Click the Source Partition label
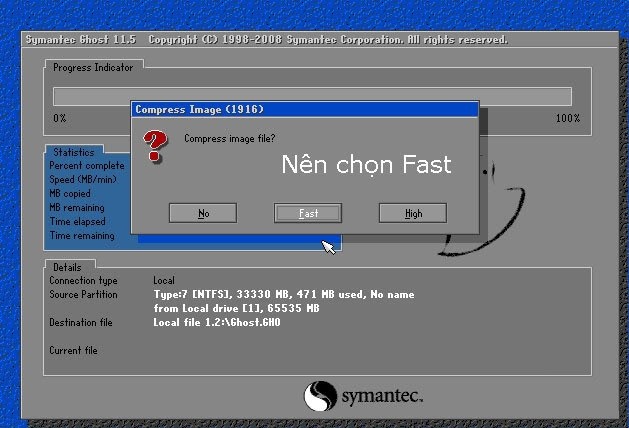This screenshot has height=428, width=629. point(83,295)
